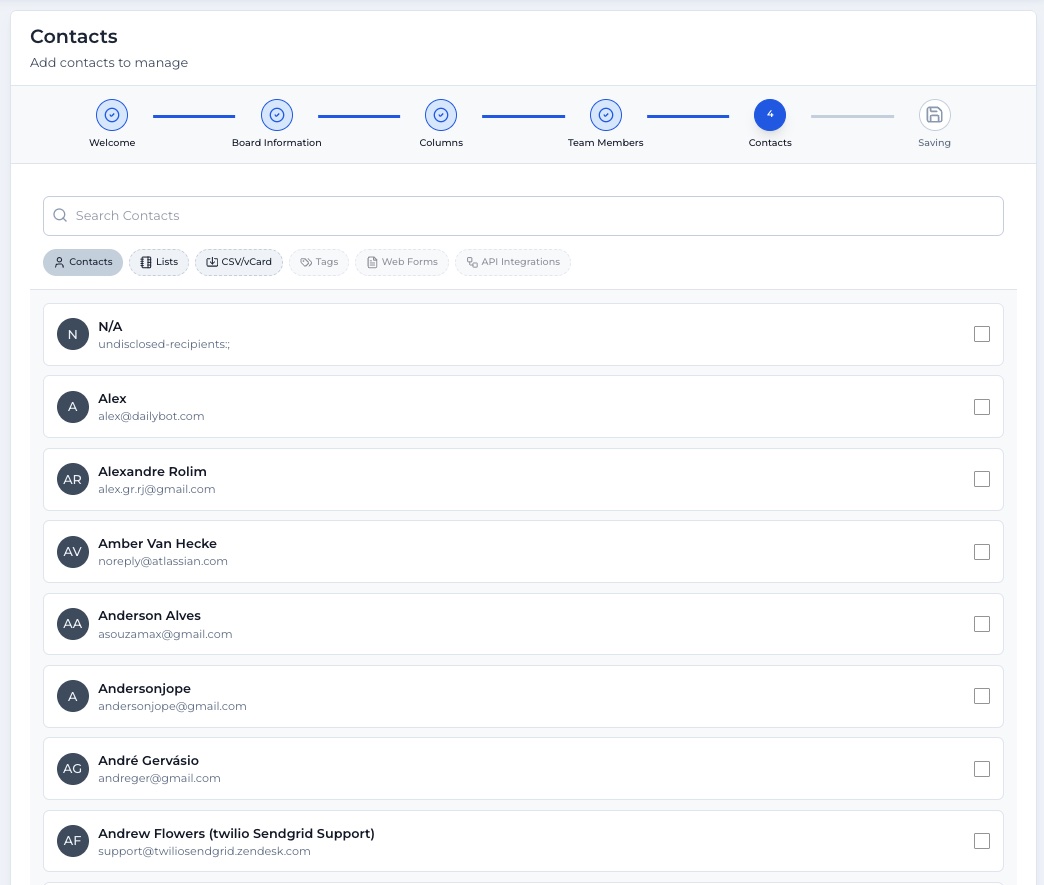Screen dimensions: 1044x885
Task: Click the AF avatar for Andrew Flowers
Action: (x=73, y=841)
